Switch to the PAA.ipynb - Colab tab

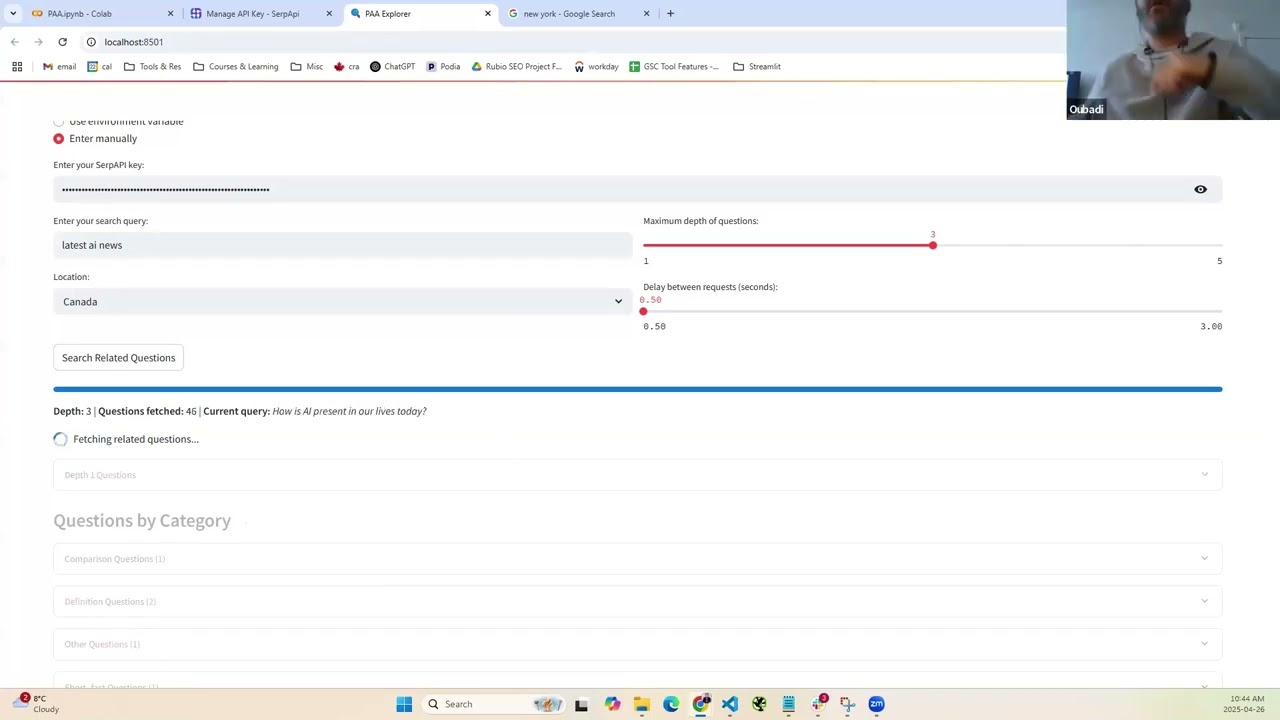click(x=100, y=14)
